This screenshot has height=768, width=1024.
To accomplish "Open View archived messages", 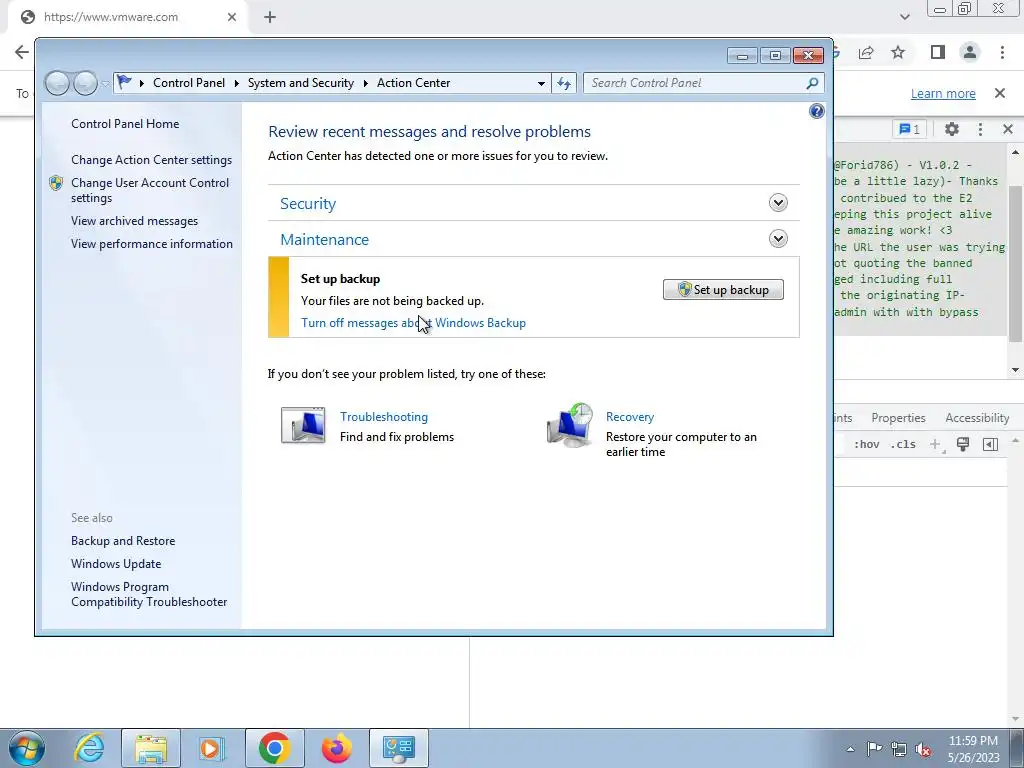I will [135, 221].
